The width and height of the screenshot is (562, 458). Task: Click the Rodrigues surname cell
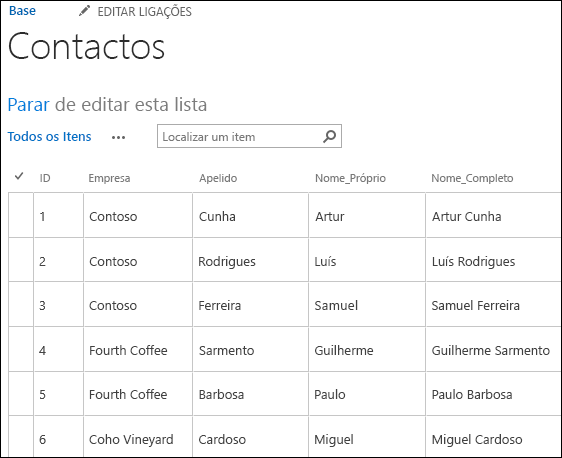click(251, 260)
